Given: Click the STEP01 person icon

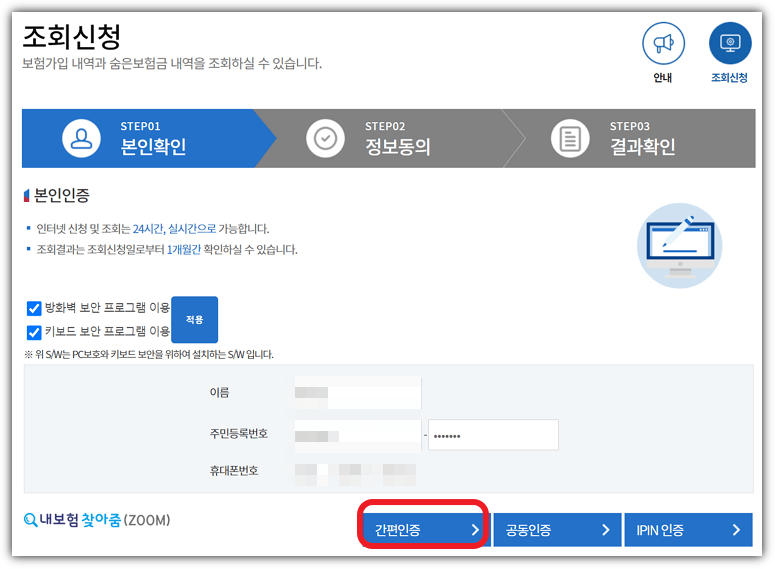Looking at the screenshot, I should (82, 138).
